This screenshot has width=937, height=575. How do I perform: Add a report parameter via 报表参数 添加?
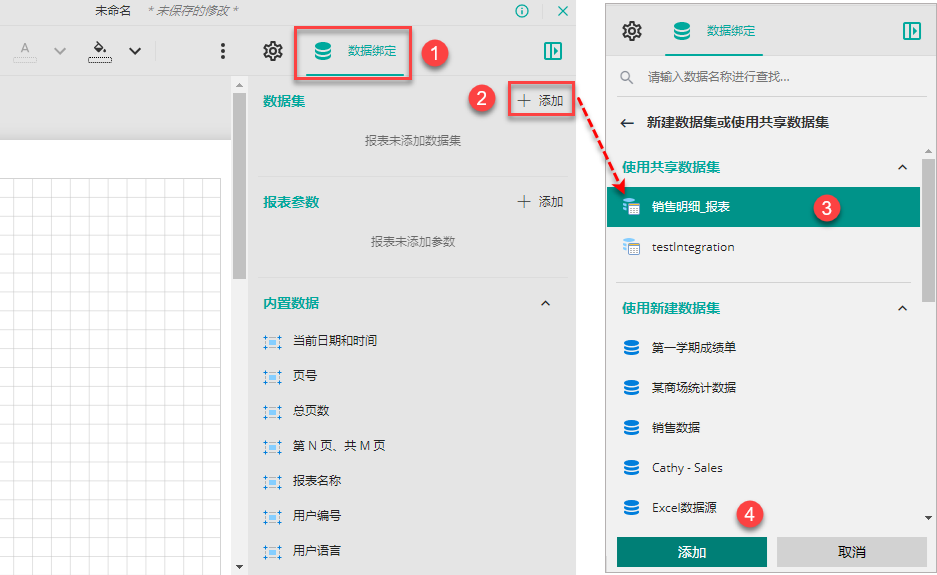point(540,201)
